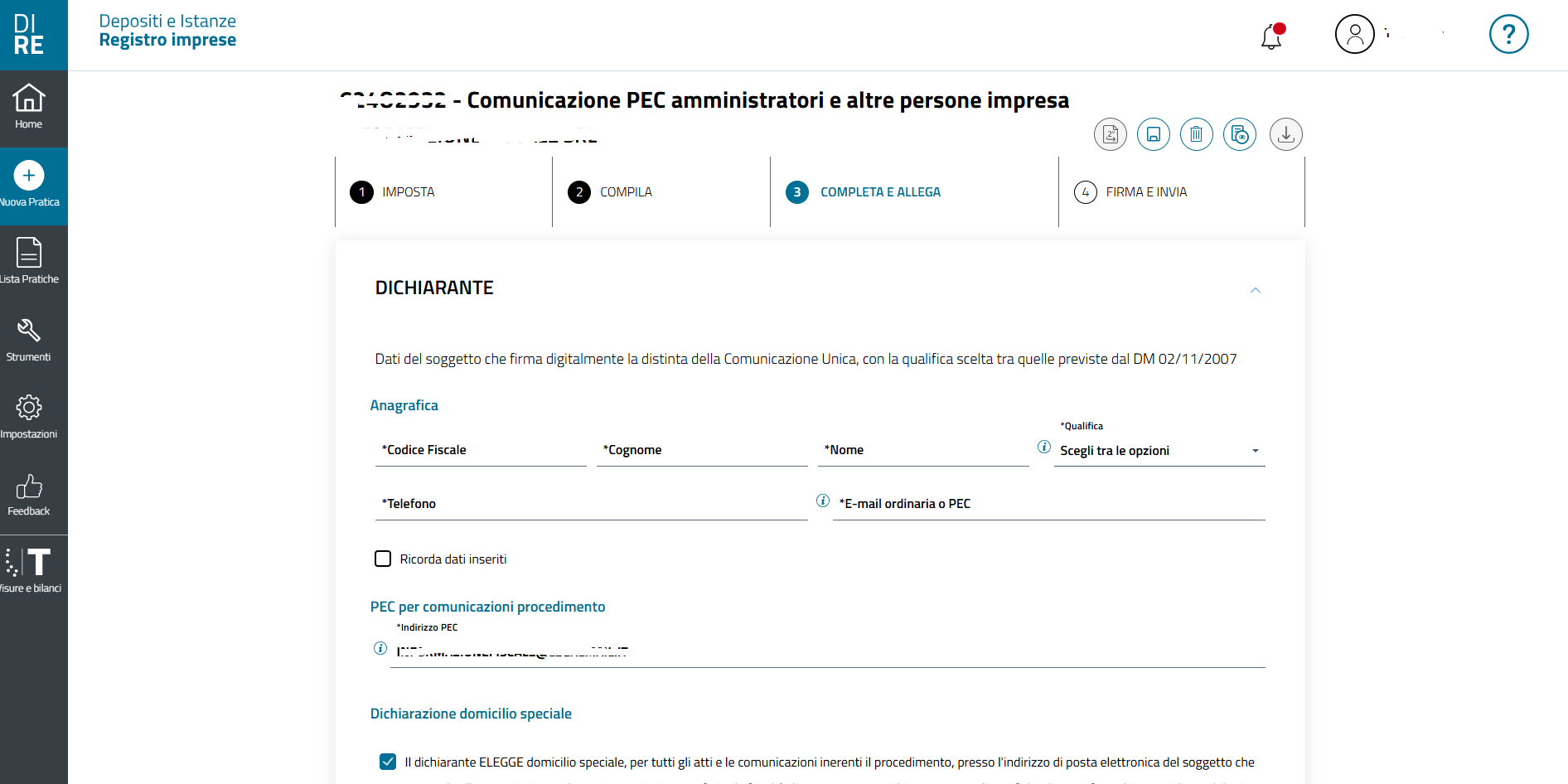The image size is (1568, 784).
Task: Open the document preview eye icon
Action: (x=1239, y=134)
